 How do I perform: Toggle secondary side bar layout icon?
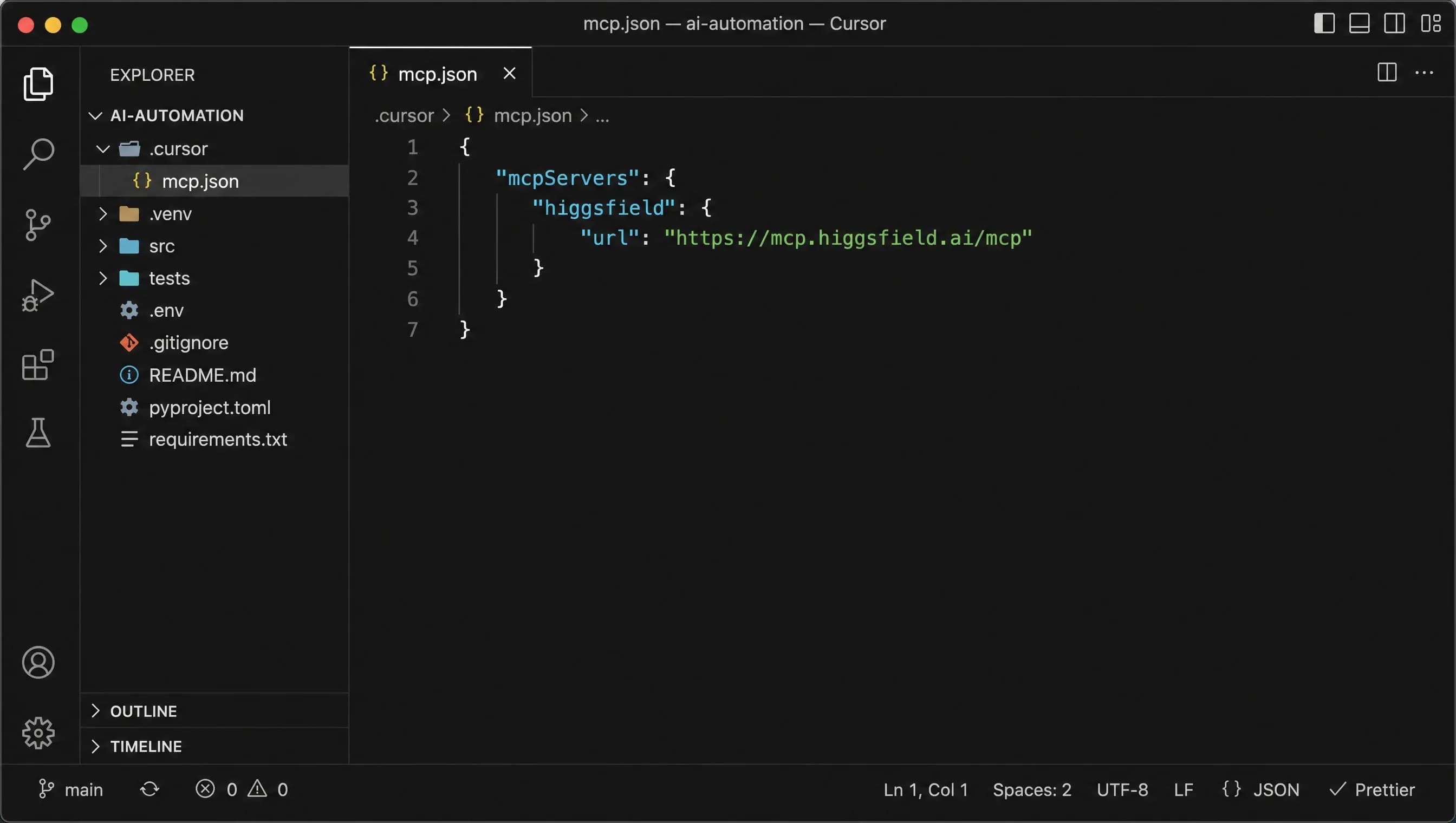(1394, 24)
